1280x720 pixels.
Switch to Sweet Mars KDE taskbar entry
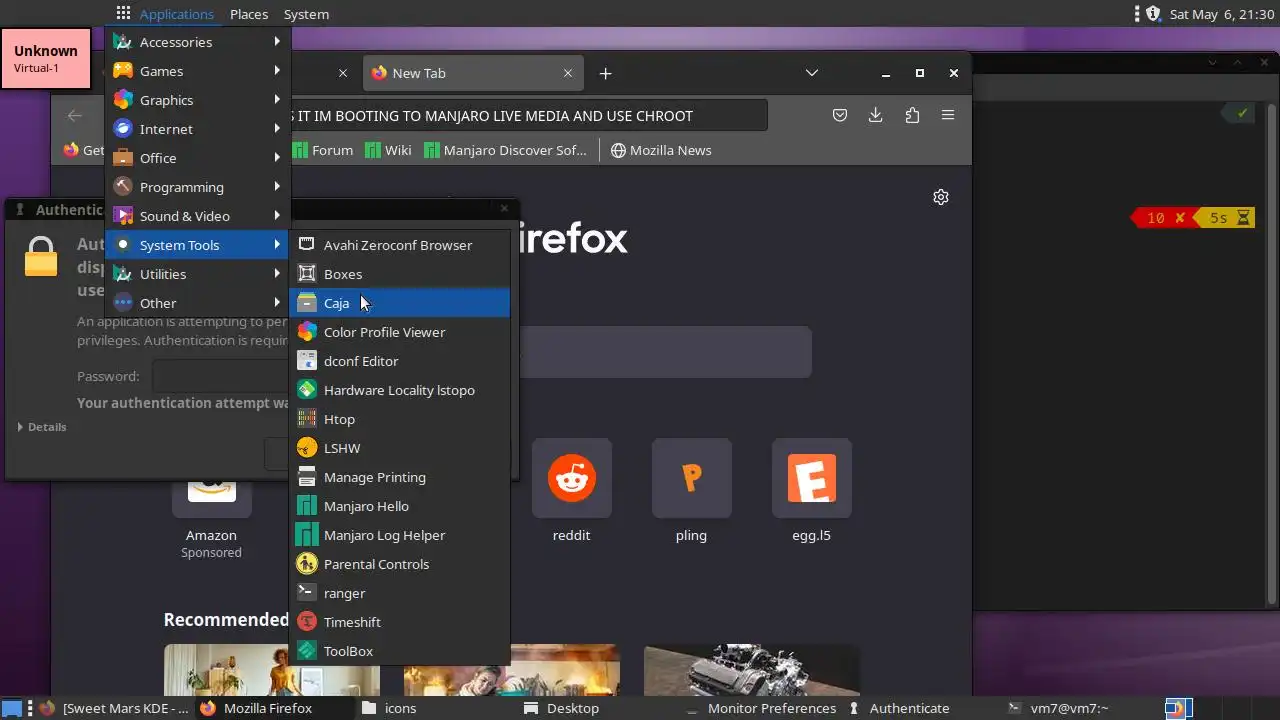pos(114,708)
